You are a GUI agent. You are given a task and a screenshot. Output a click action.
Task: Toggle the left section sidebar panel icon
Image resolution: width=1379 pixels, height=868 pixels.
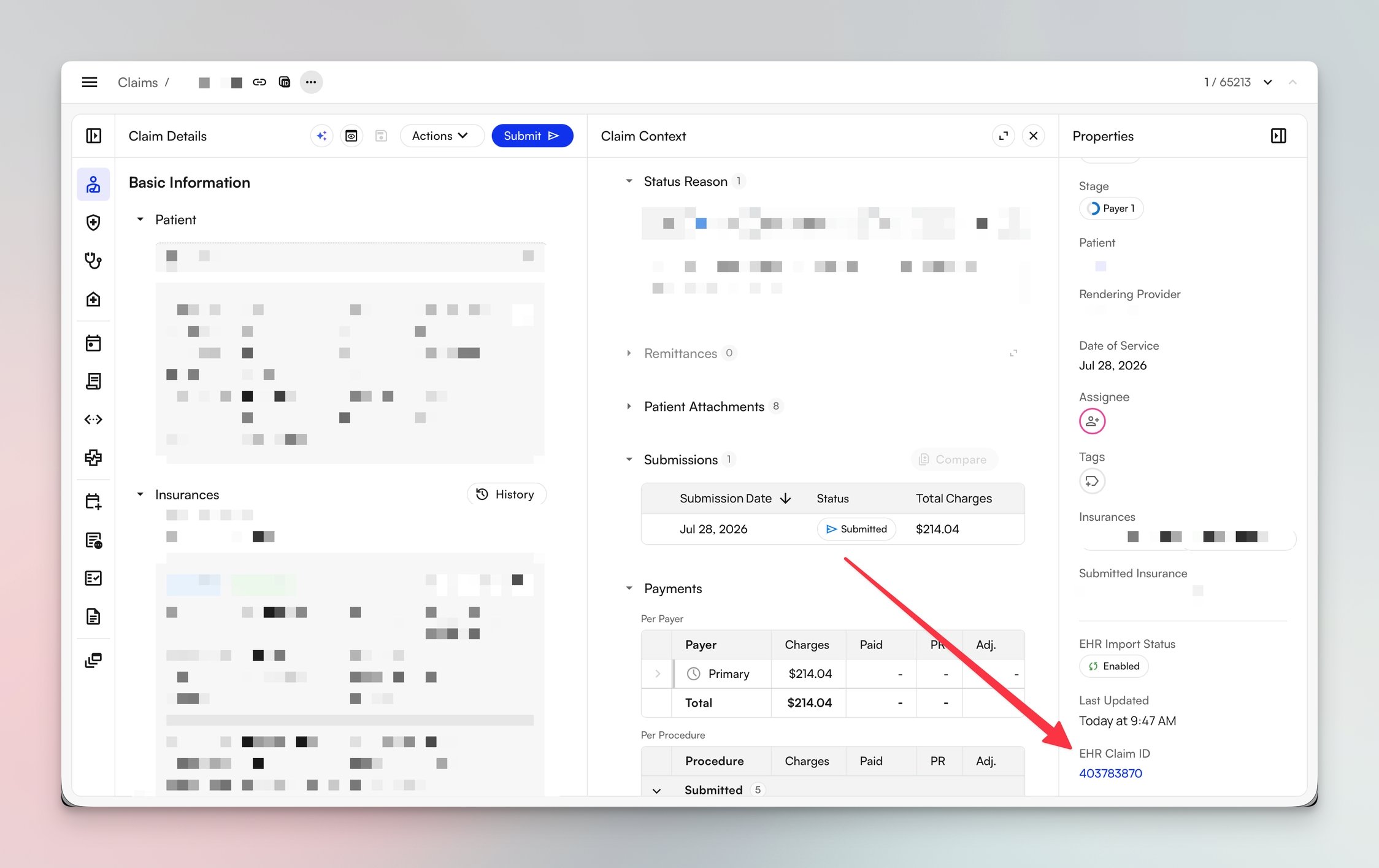(x=94, y=136)
